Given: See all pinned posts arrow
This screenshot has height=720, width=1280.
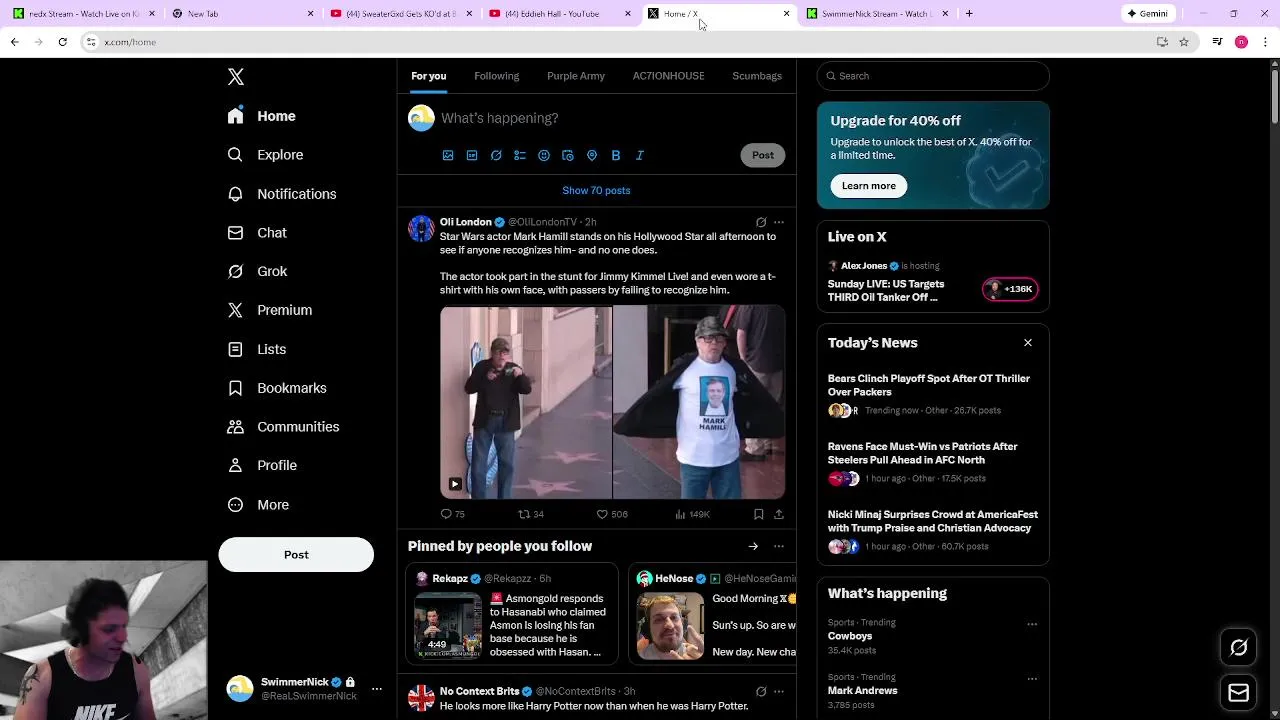Looking at the screenshot, I should 753,546.
